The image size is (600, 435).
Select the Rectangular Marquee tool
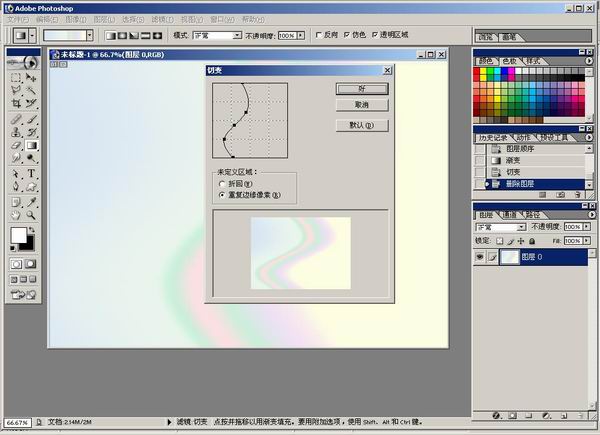[16, 76]
